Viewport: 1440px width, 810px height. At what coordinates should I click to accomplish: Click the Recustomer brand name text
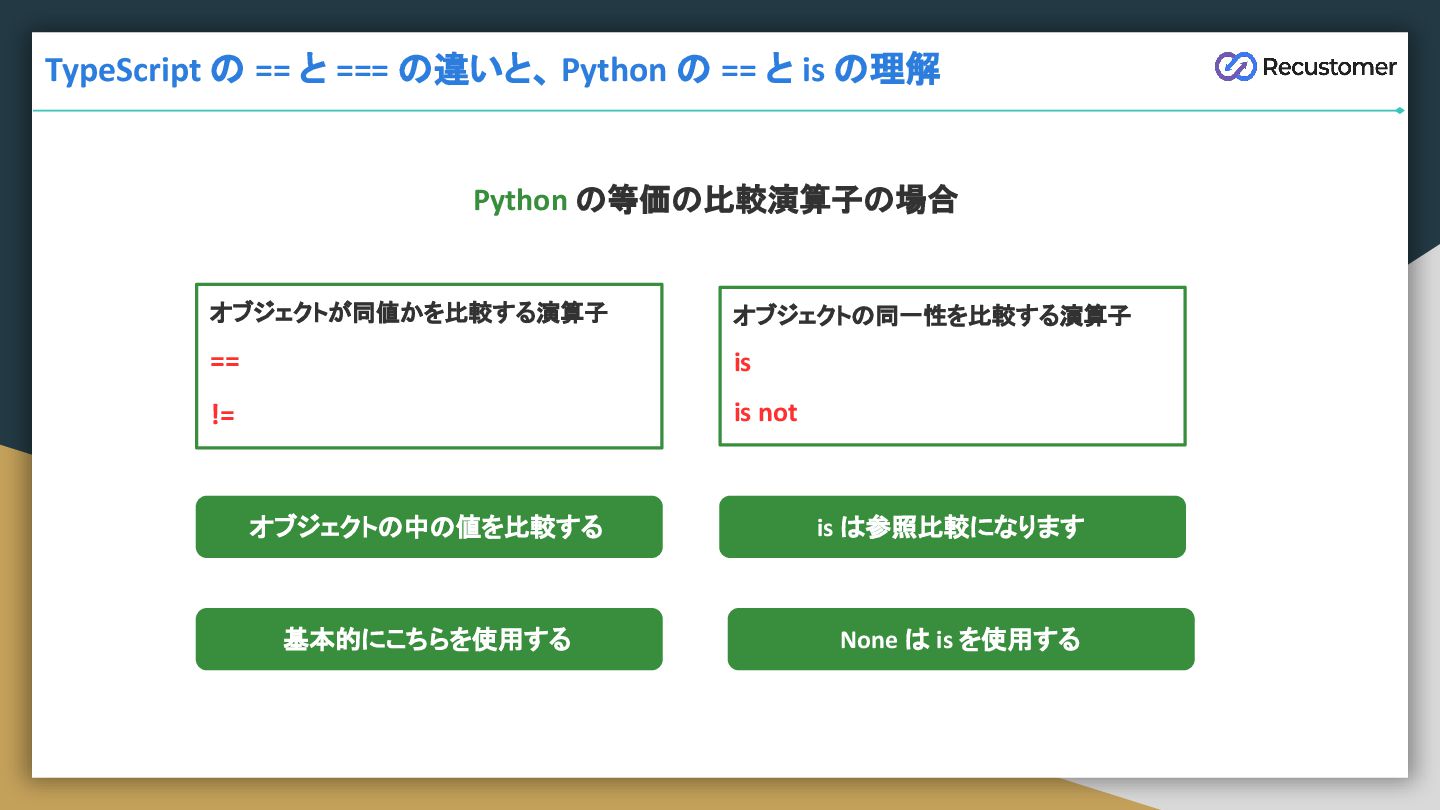[x=1329, y=67]
